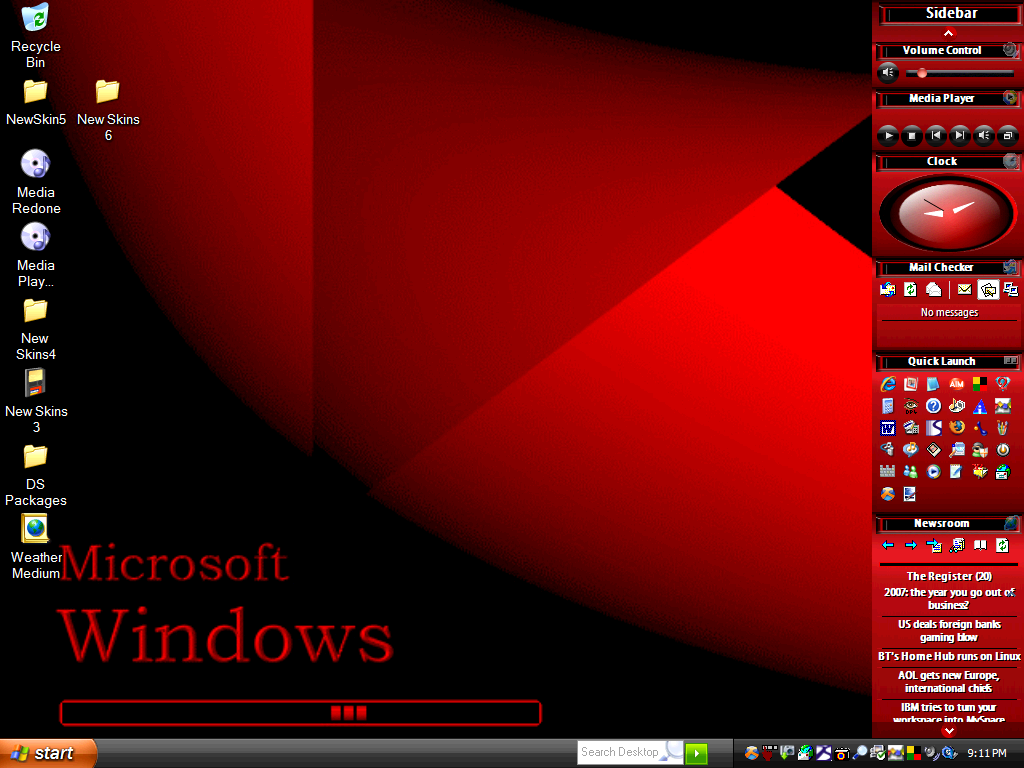This screenshot has height=768, width=1024.
Task: Click the open book icon in Newsroom
Action: [980, 545]
